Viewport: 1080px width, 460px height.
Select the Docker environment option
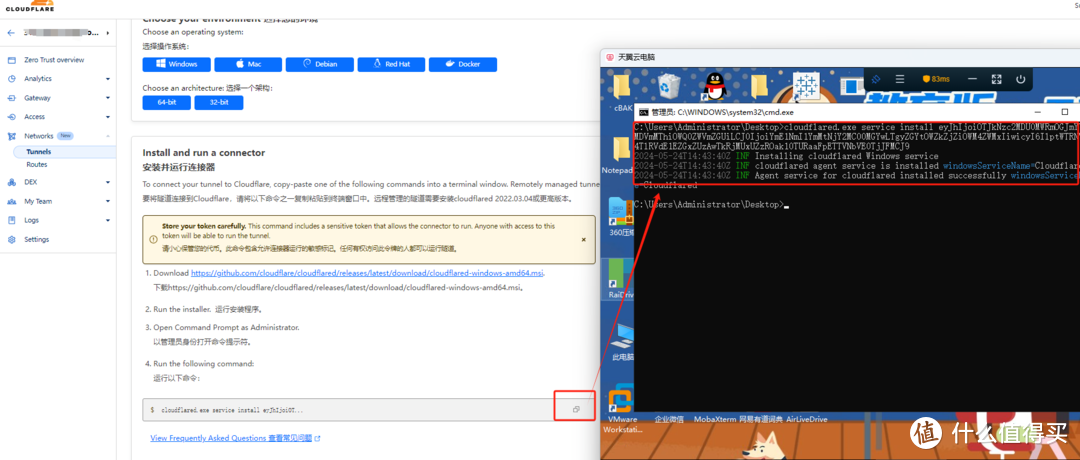(x=463, y=64)
